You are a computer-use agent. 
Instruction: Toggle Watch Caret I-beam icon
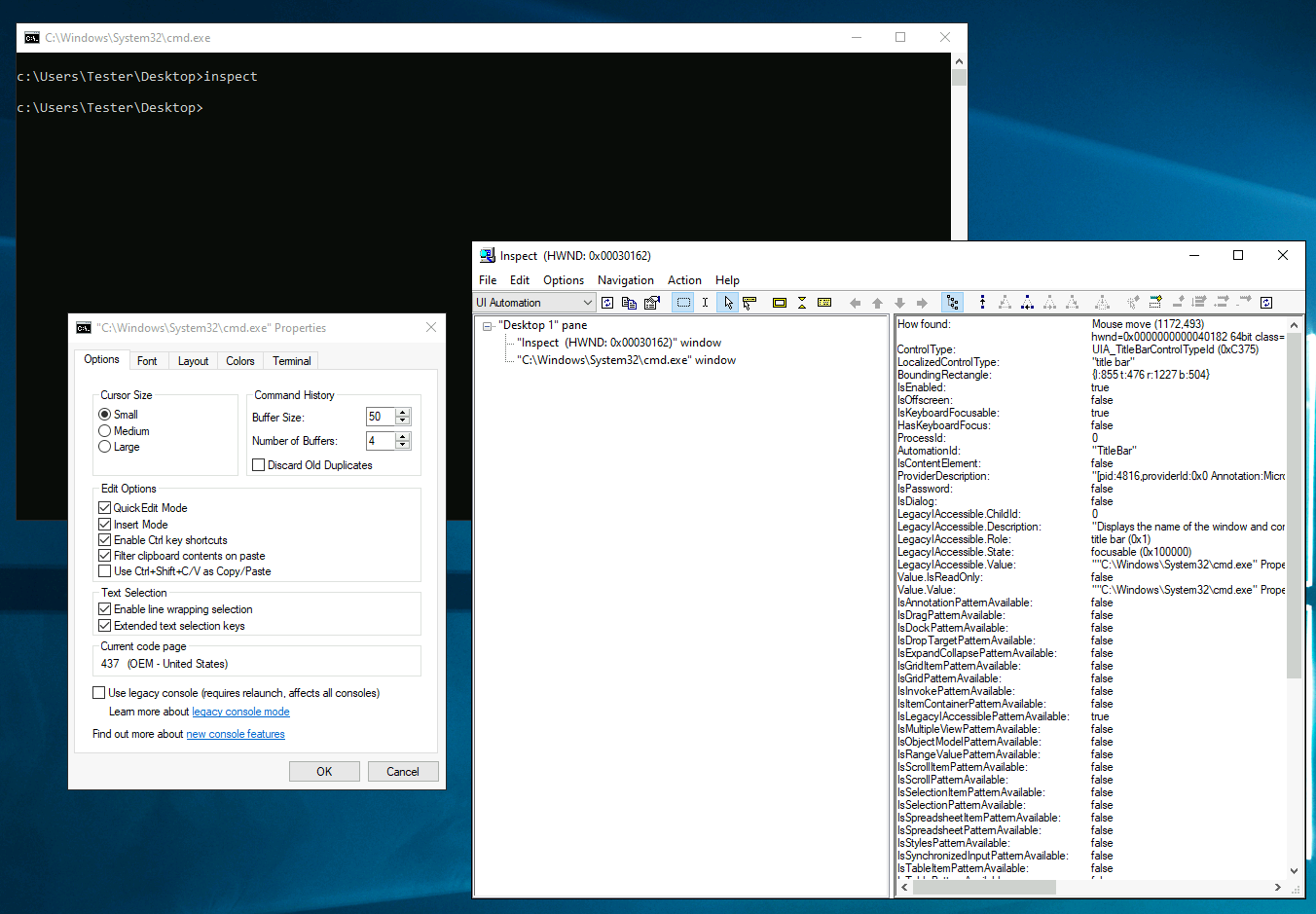705,303
